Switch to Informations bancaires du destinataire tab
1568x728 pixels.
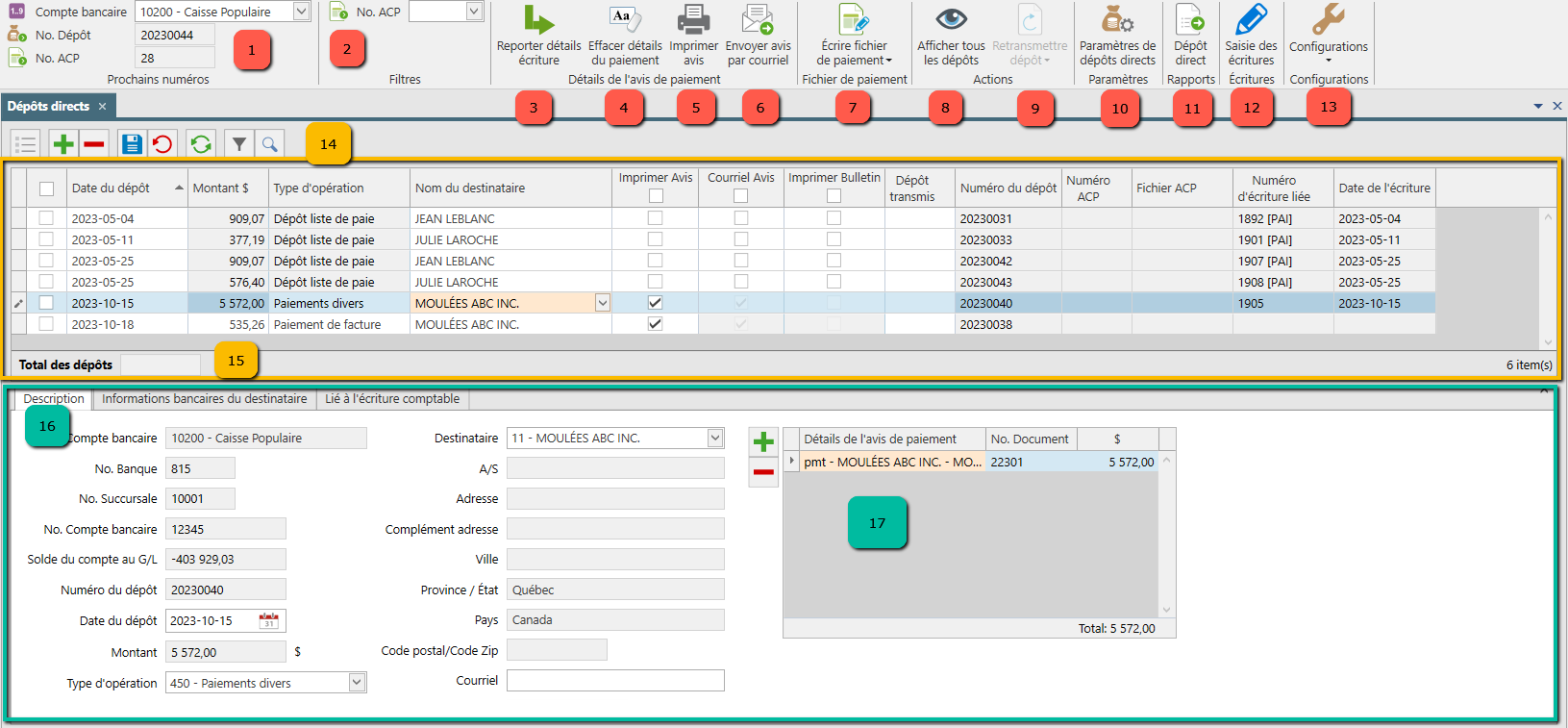[205, 399]
